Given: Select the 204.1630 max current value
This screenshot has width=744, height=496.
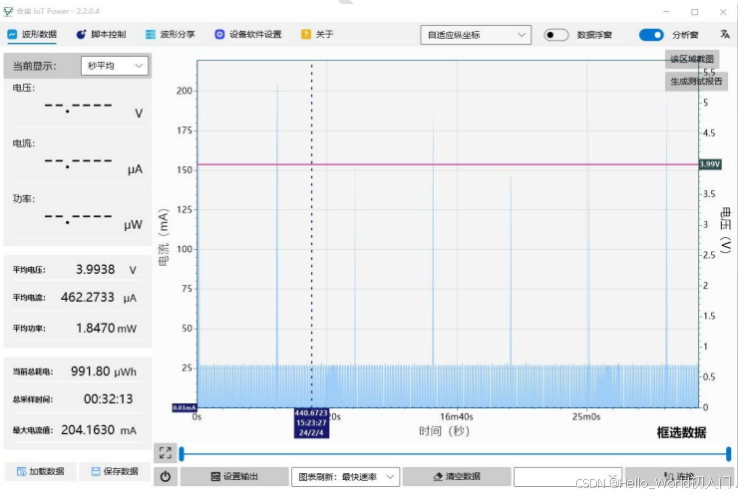Looking at the screenshot, I should (88, 430).
